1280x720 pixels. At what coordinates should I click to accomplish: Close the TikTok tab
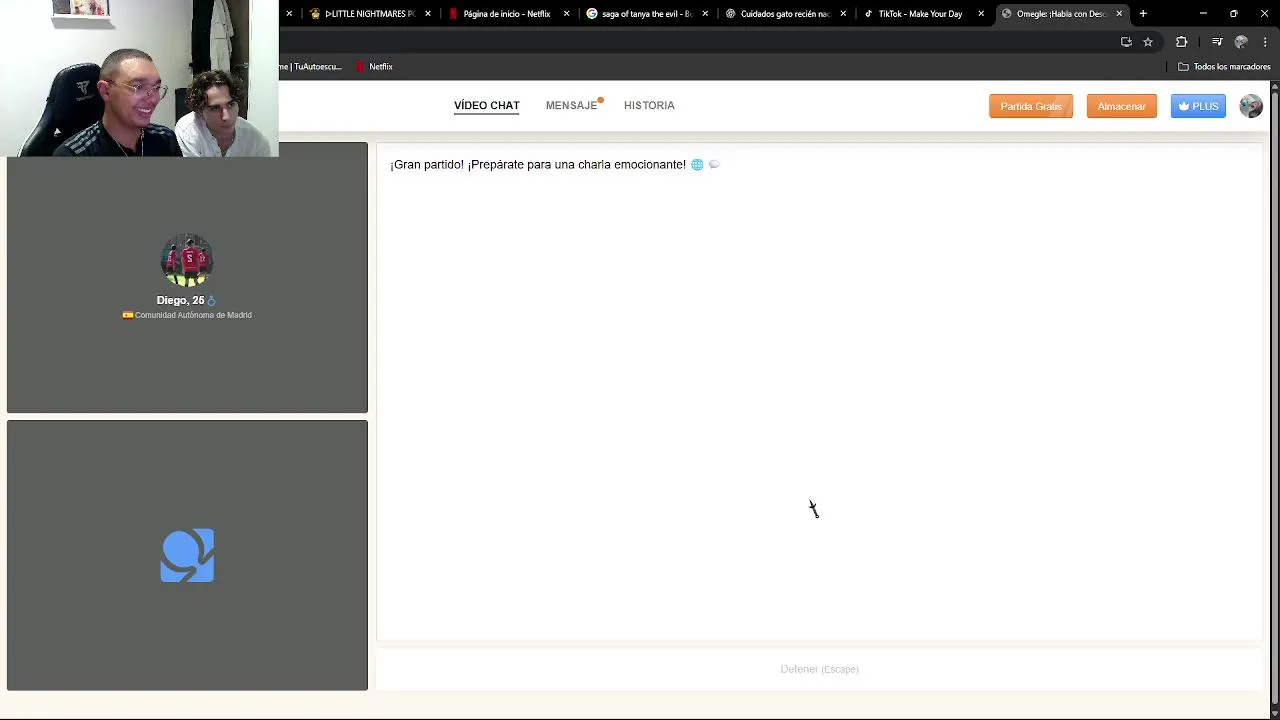point(981,14)
